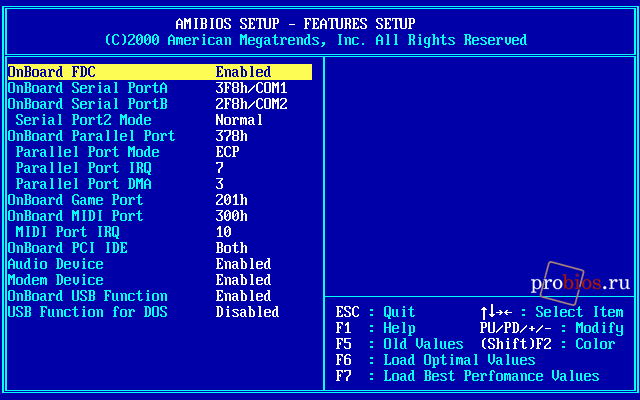
Task: Select Modem Device setting
Action: pyautogui.click(x=56, y=280)
